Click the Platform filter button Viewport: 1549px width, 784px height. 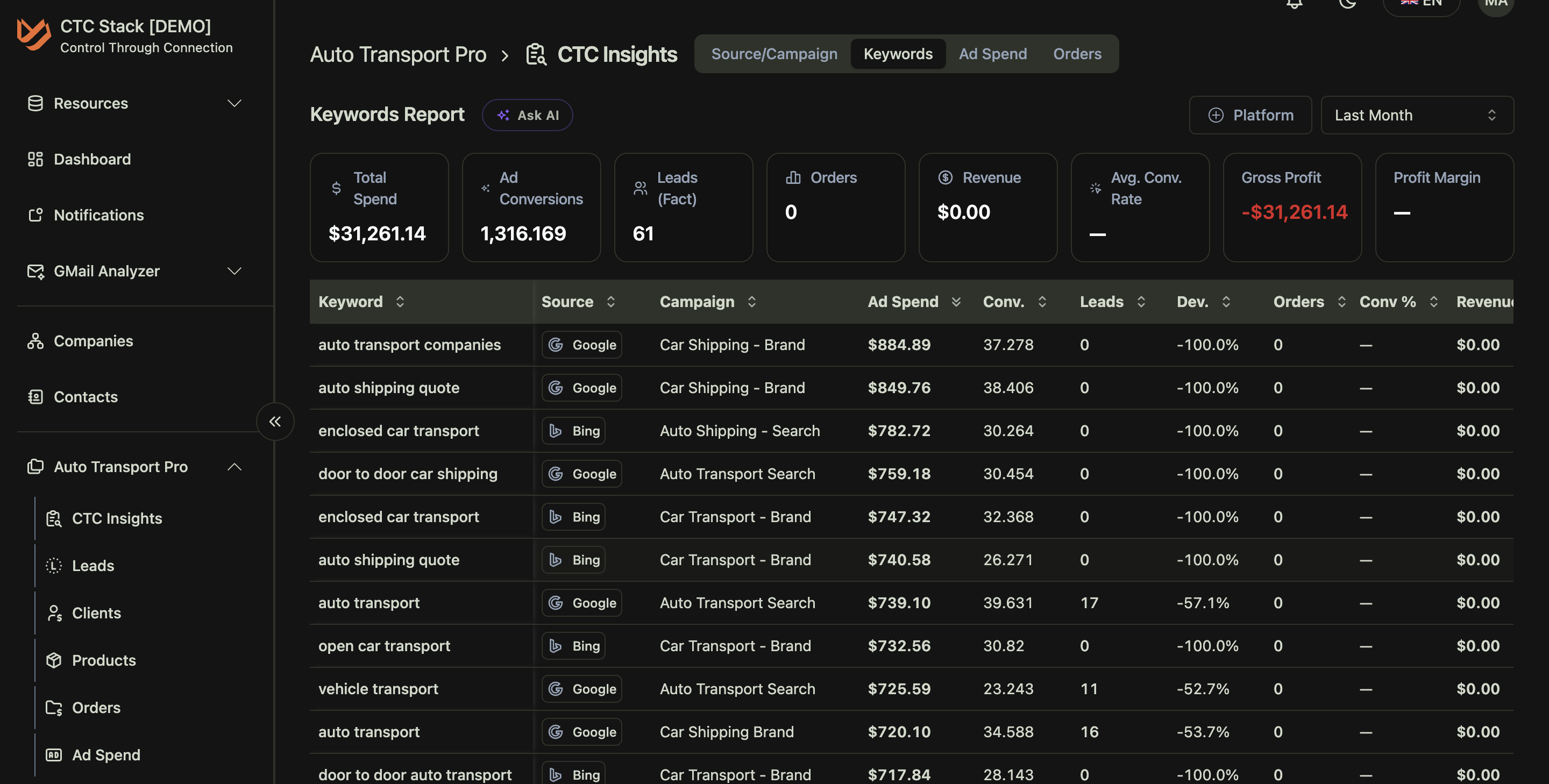[1250, 115]
